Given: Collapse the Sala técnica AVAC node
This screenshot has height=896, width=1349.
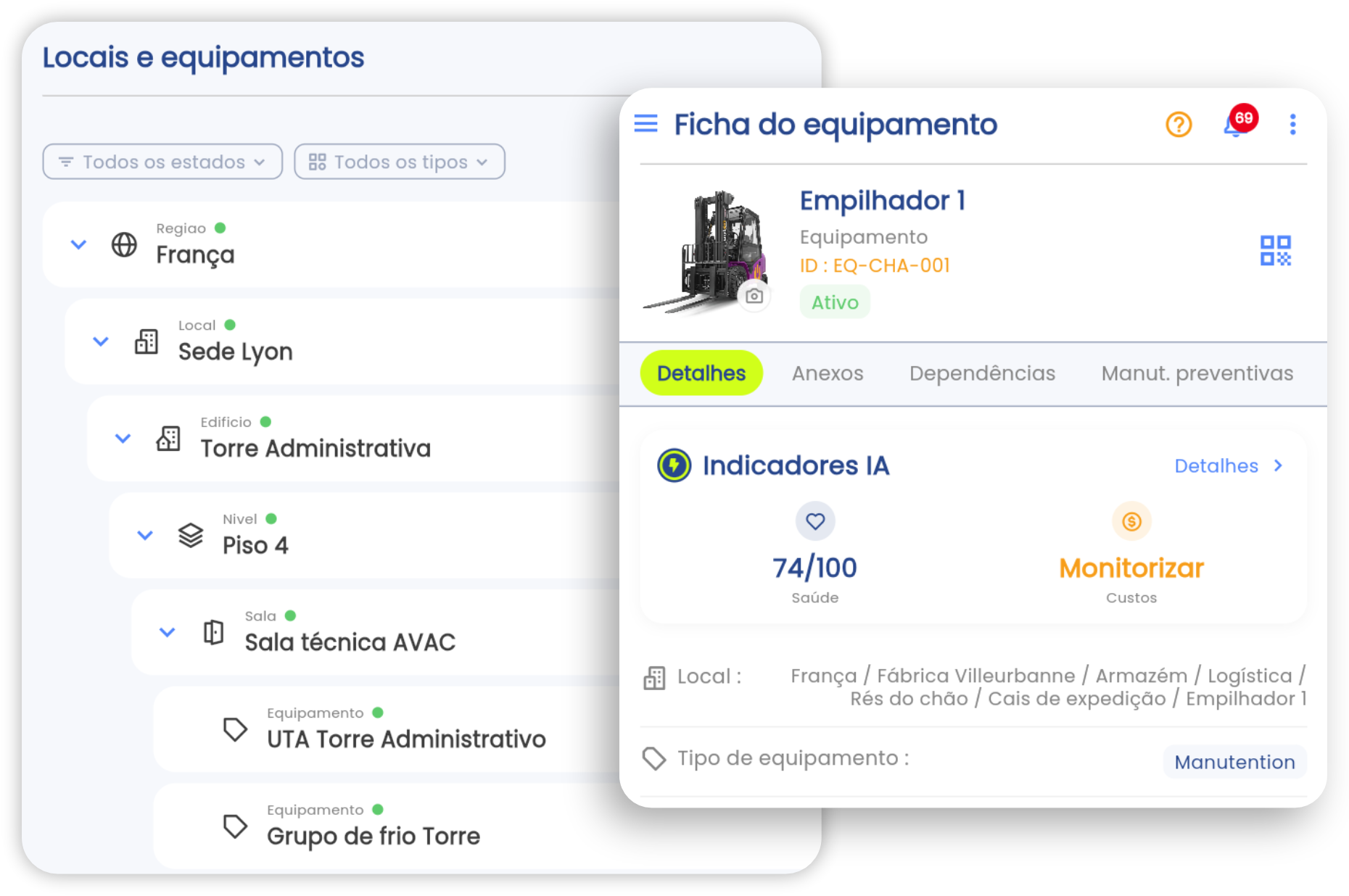Looking at the screenshot, I should tap(168, 632).
